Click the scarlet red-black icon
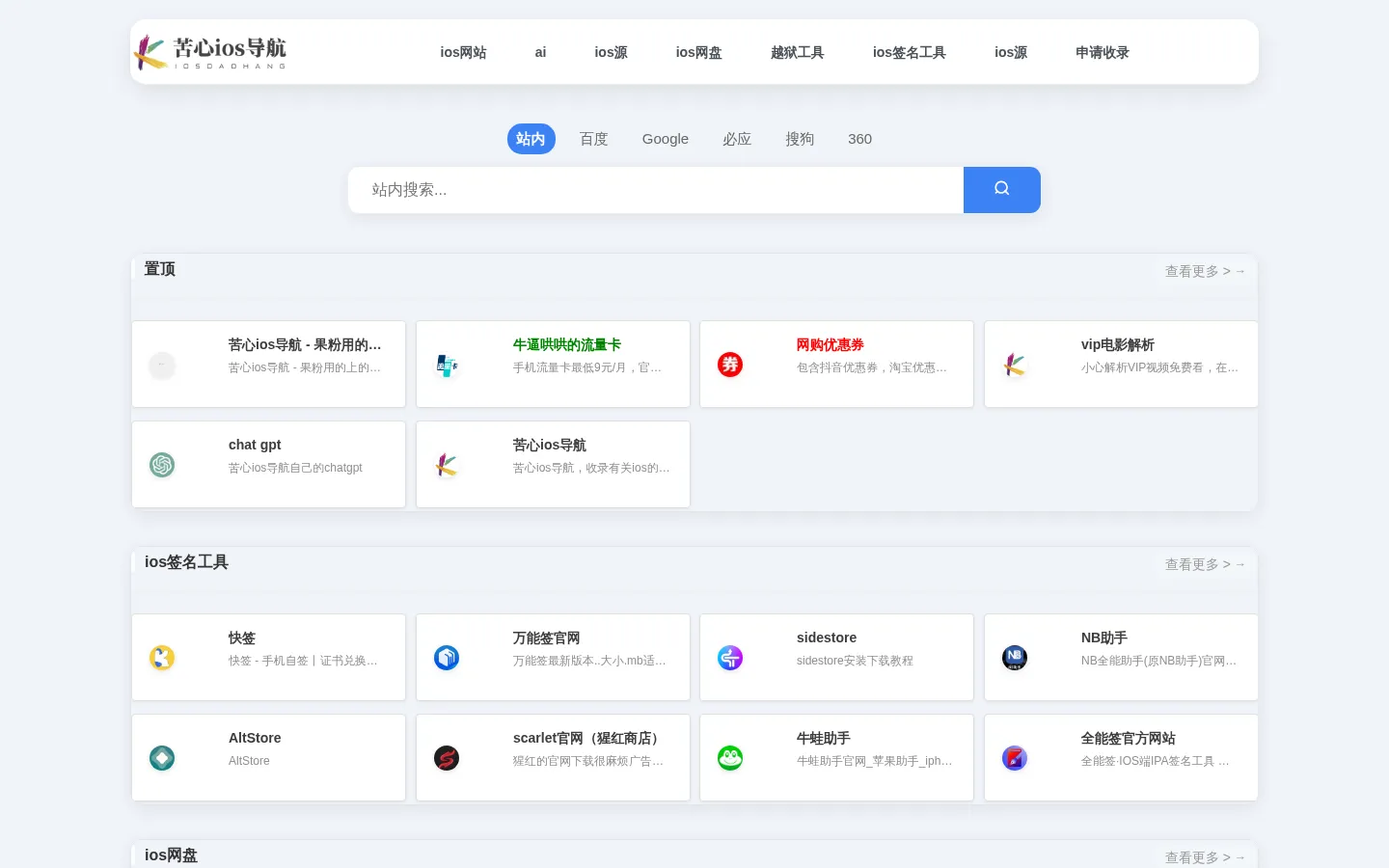This screenshot has width=1389, height=868. 447,758
